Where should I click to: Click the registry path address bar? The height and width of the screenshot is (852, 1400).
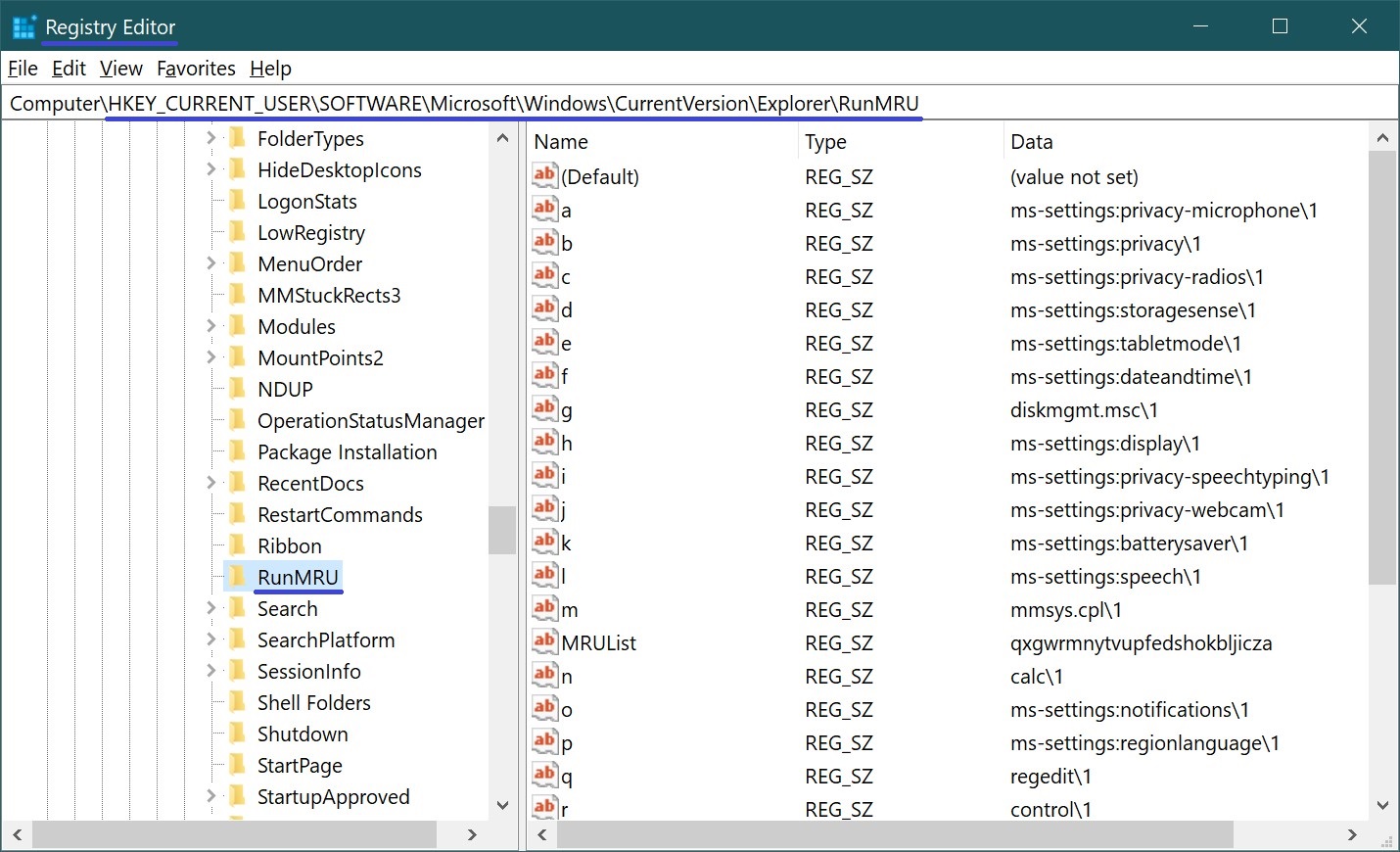[699, 103]
